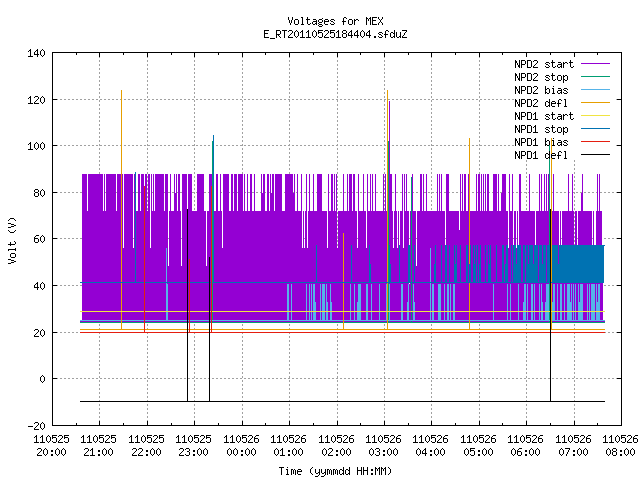Click the y-axis tick value 20
Screen dimensions: 640x480
point(39,333)
